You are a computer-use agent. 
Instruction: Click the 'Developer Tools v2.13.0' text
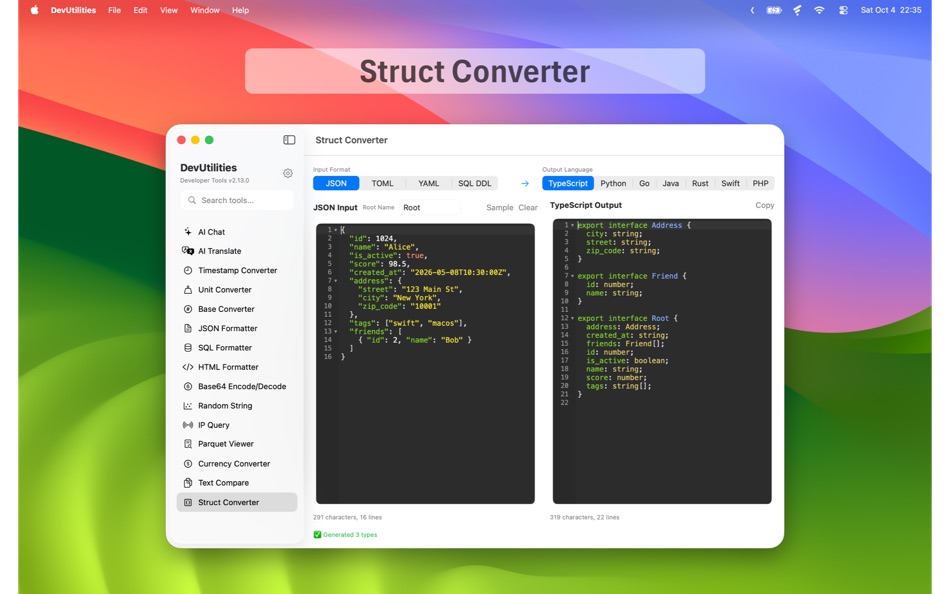[x=214, y=181]
